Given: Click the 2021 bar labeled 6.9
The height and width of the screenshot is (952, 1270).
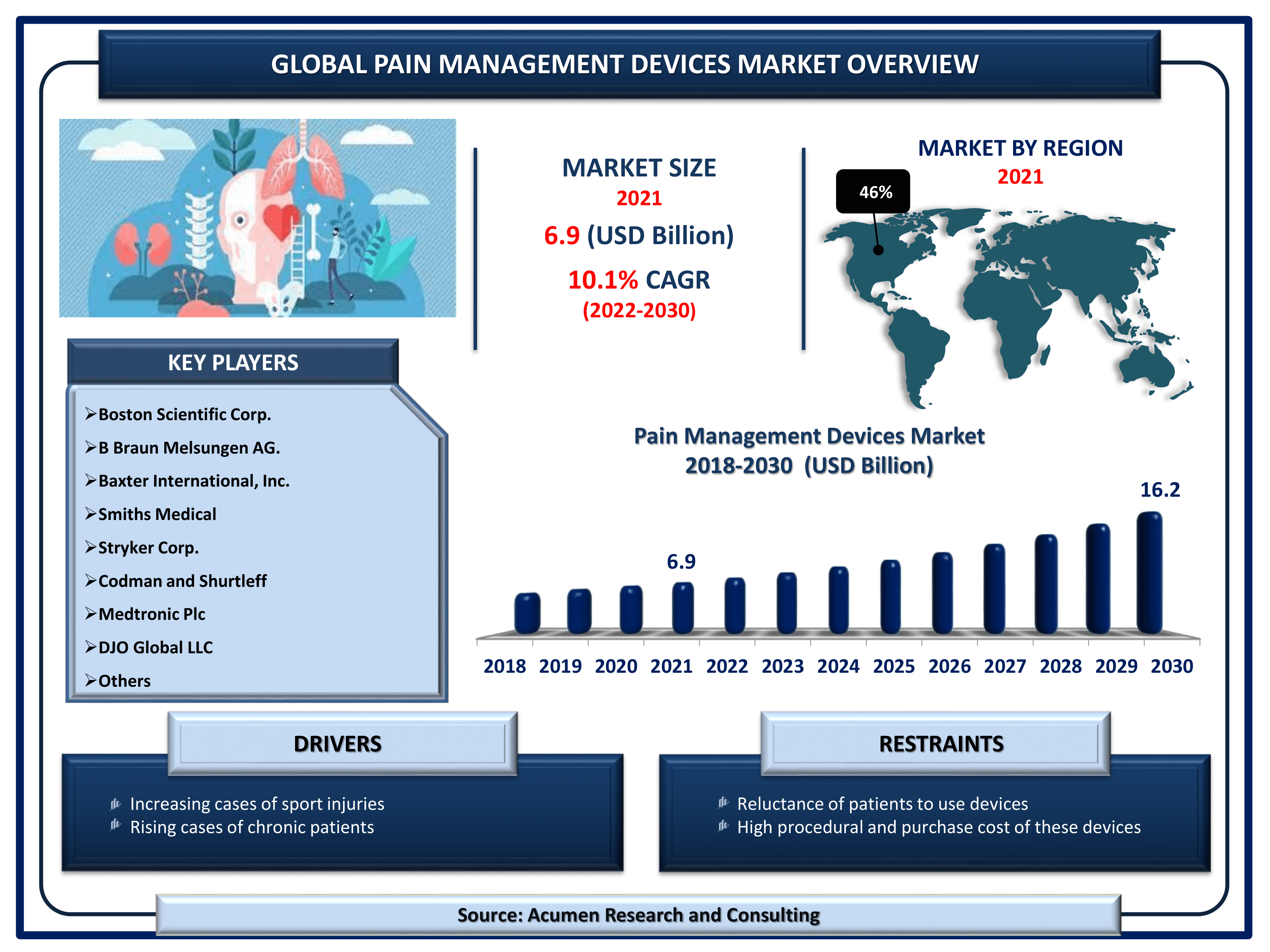Looking at the screenshot, I should coord(683,608).
